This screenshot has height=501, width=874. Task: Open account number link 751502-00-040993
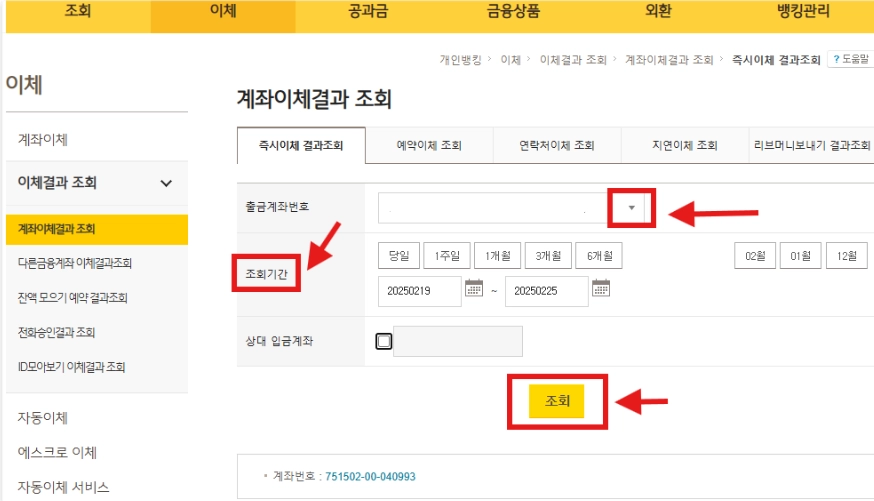coord(370,476)
